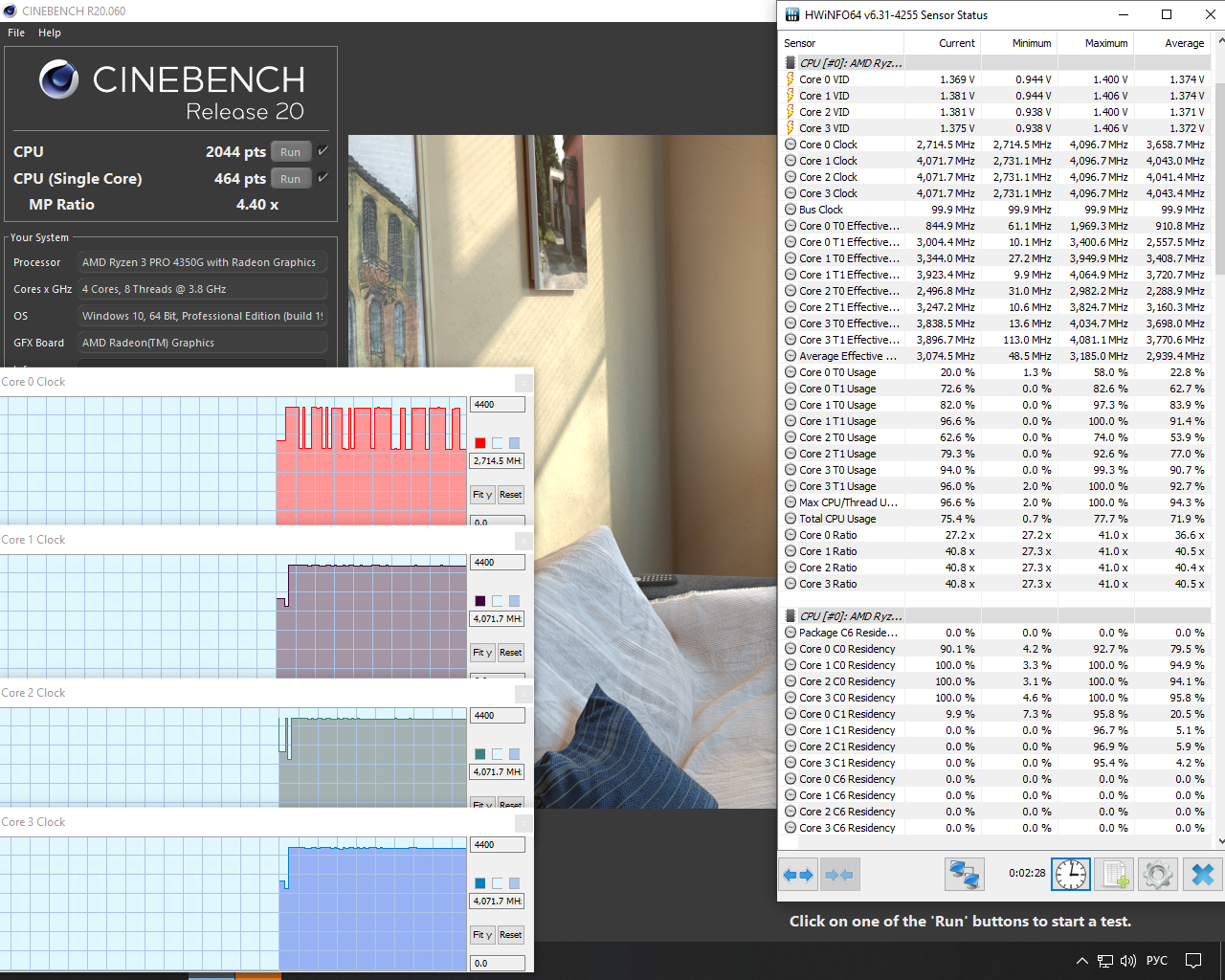Image resolution: width=1225 pixels, height=980 pixels.
Task: Run the CPU (Single Core) benchmark
Action: (291, 179)
